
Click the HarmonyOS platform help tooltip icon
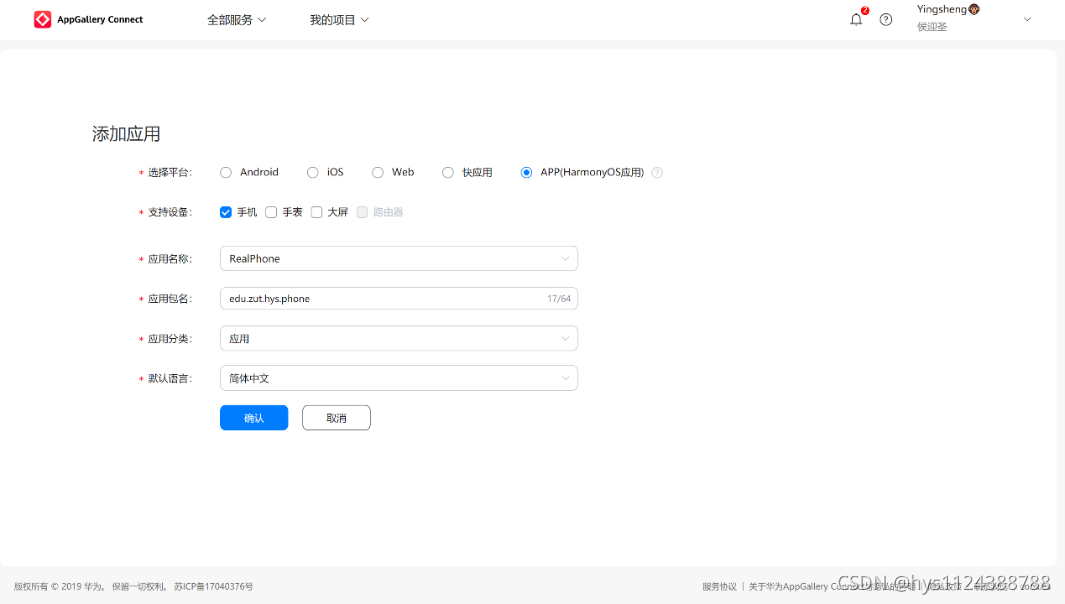point(656,172)
